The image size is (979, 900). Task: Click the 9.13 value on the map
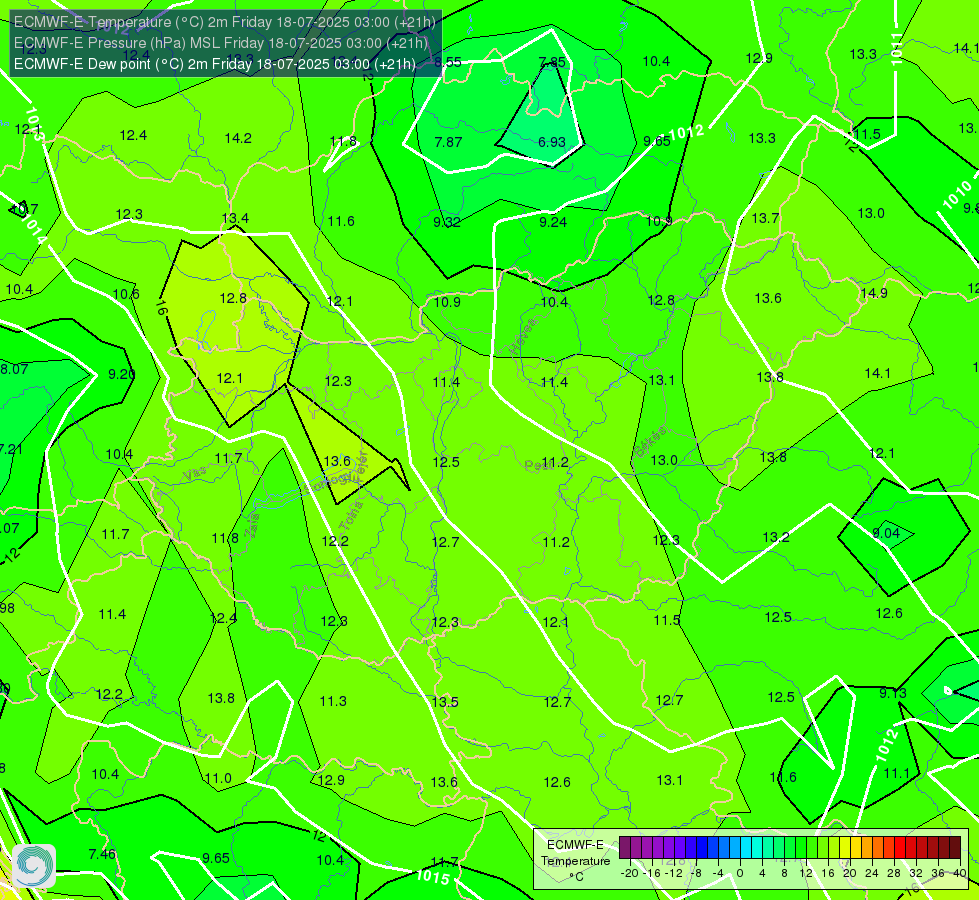point(893,693)
